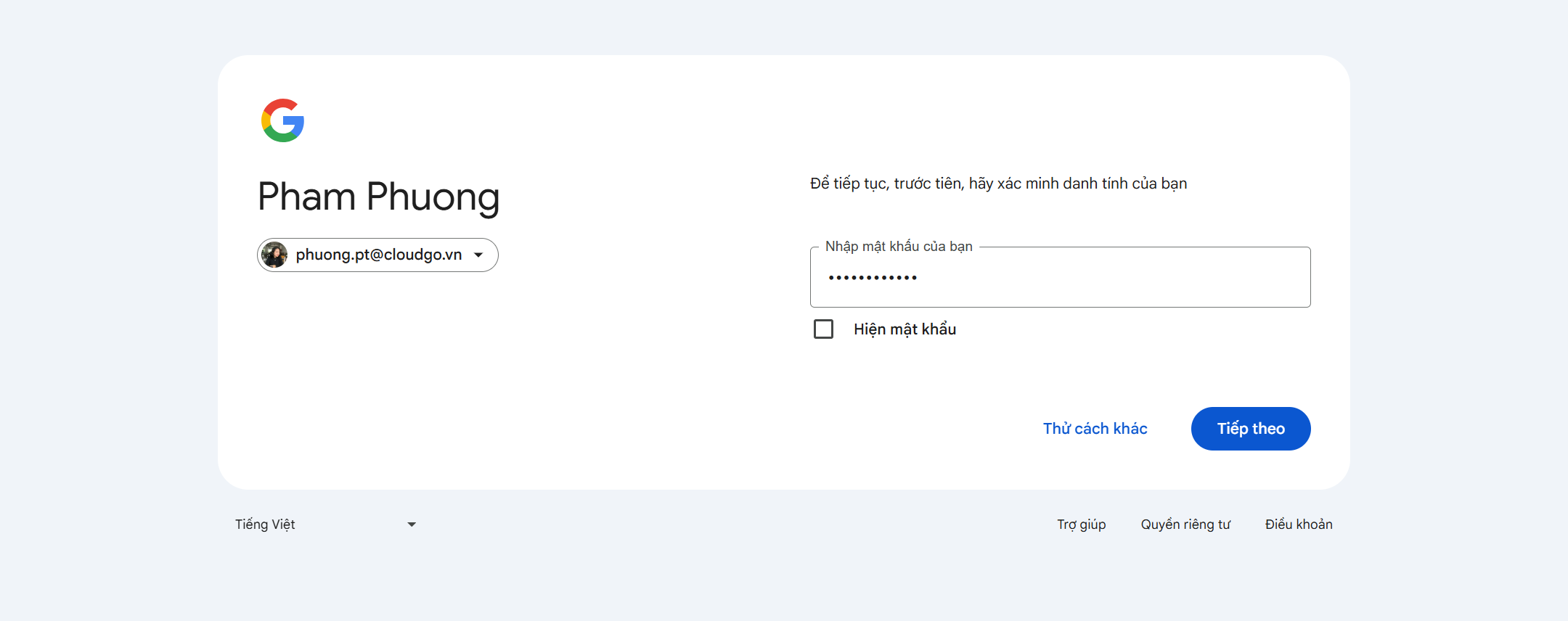This screenshot has height=621, width=1568.
Task: Click the account avatar photo
Action: [x=274, y=255]
